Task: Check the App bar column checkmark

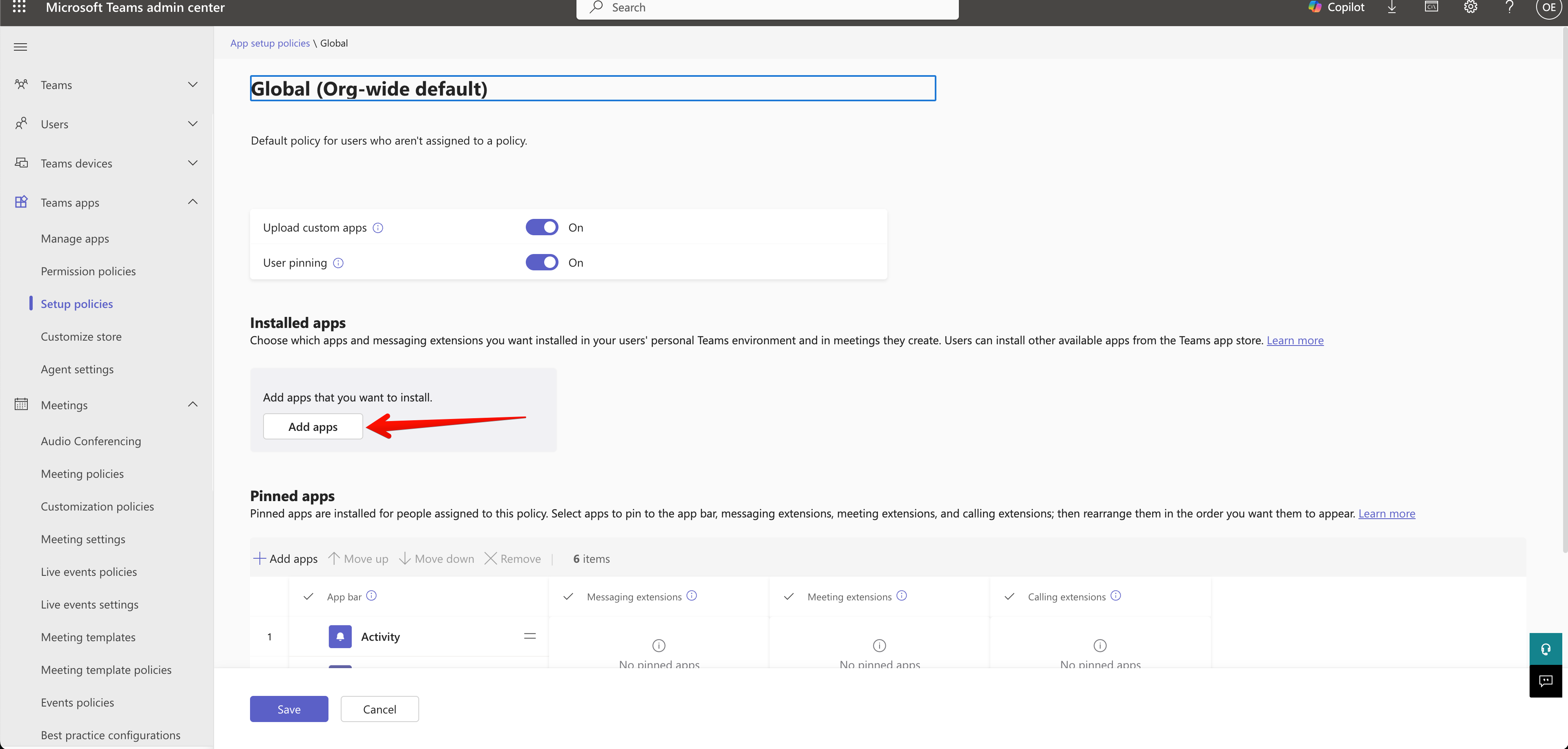Action: tap(308, 596)
